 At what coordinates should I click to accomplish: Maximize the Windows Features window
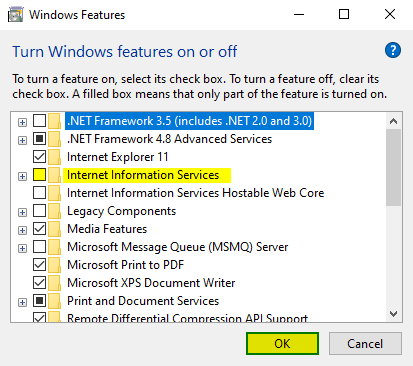[344, 15]
